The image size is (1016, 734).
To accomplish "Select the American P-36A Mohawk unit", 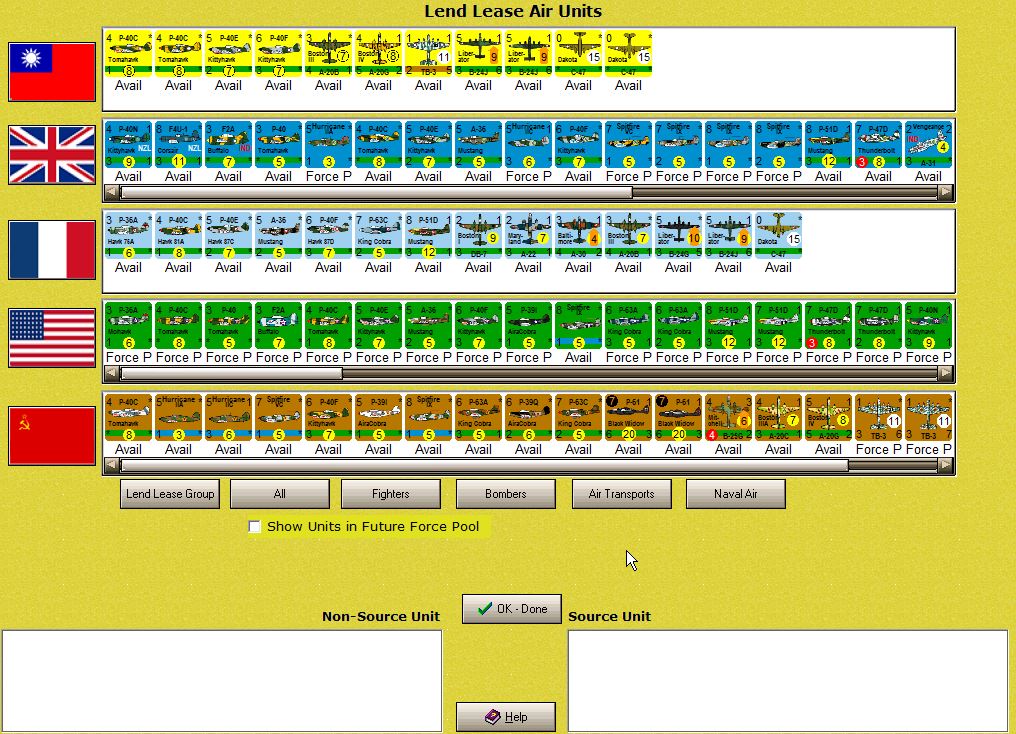I will click(x=128, y=326).
